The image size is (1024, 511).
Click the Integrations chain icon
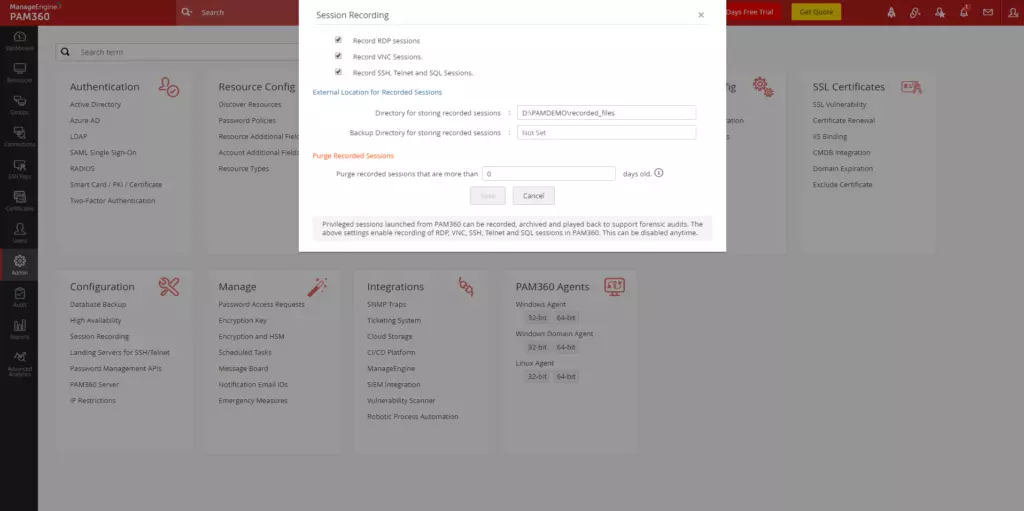pos(466,287)
